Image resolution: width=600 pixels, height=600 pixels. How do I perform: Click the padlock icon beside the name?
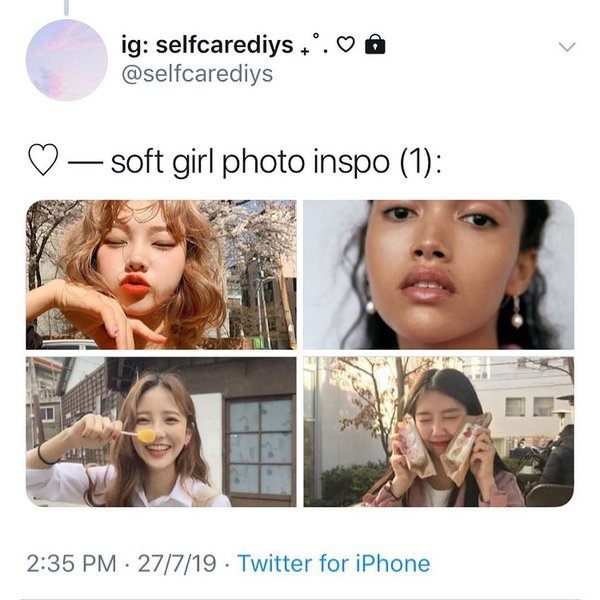(375, 45)
